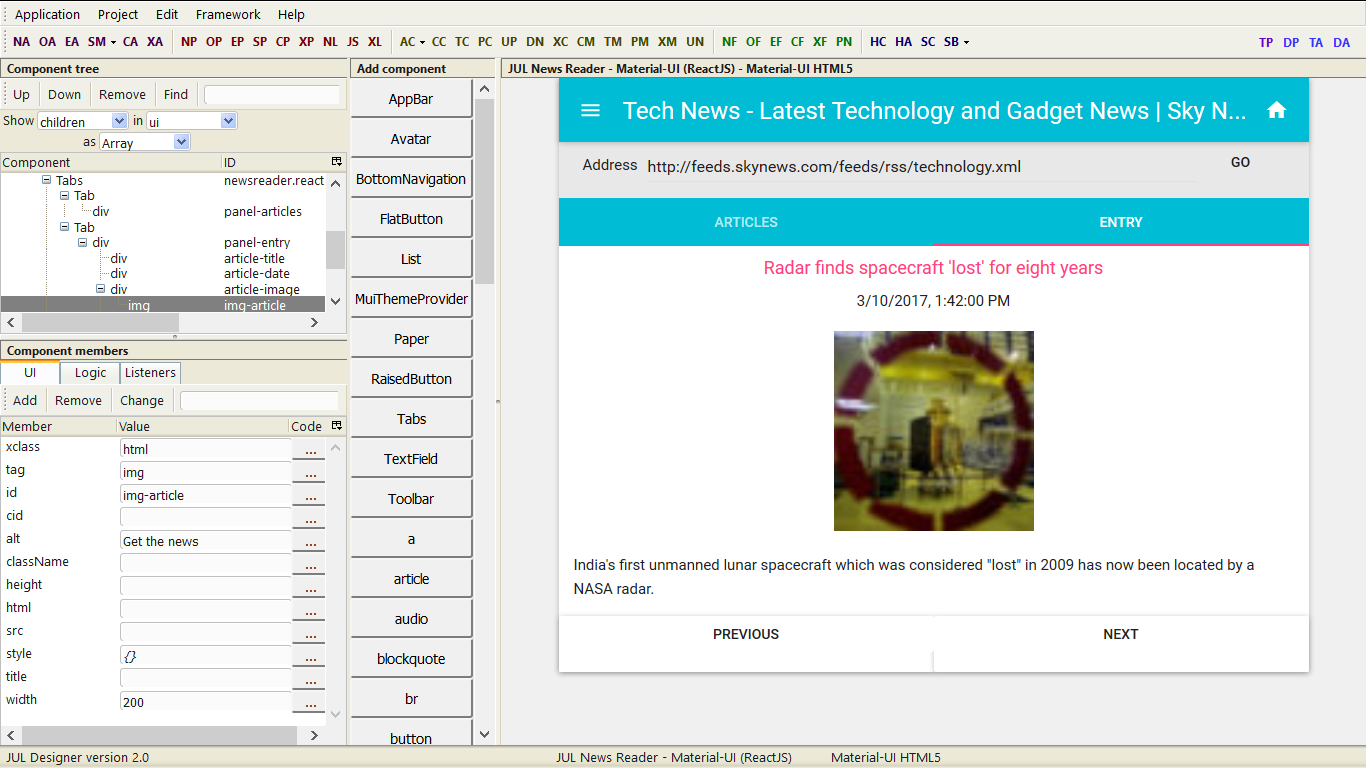The width and height of the screenshot is (1366, 768).
Task: Click the TP toolbar button
Action: point(1266,43)
